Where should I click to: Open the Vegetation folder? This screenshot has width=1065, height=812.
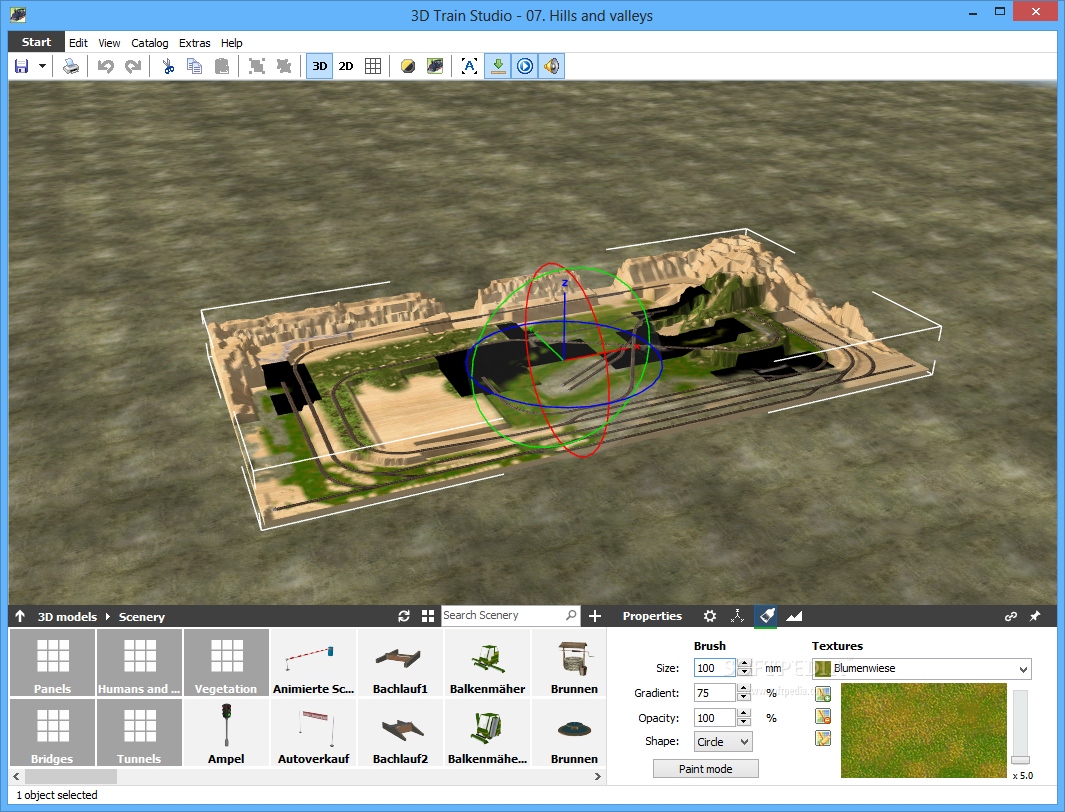coord(226,663)
